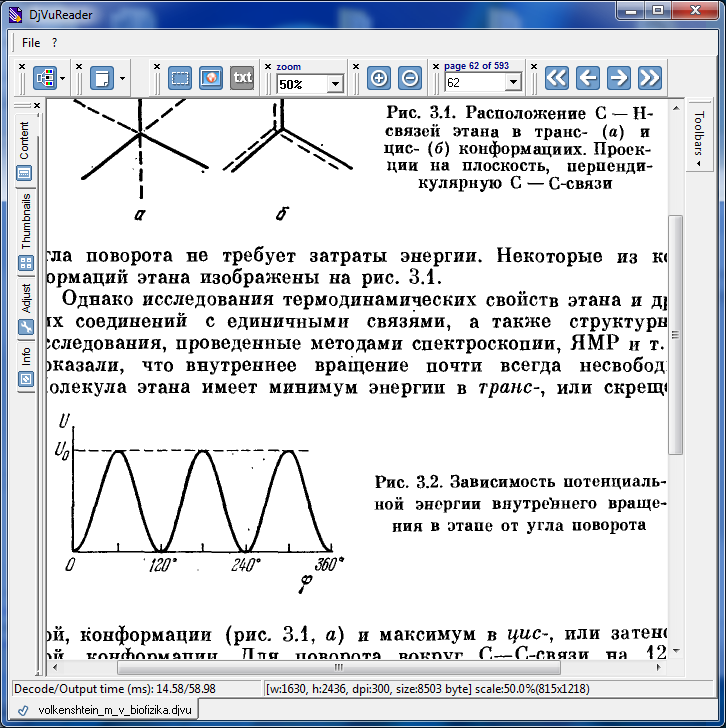Go to previous page arrow
The height and width of the screenshot is (728, 726).
click(588, 78)
